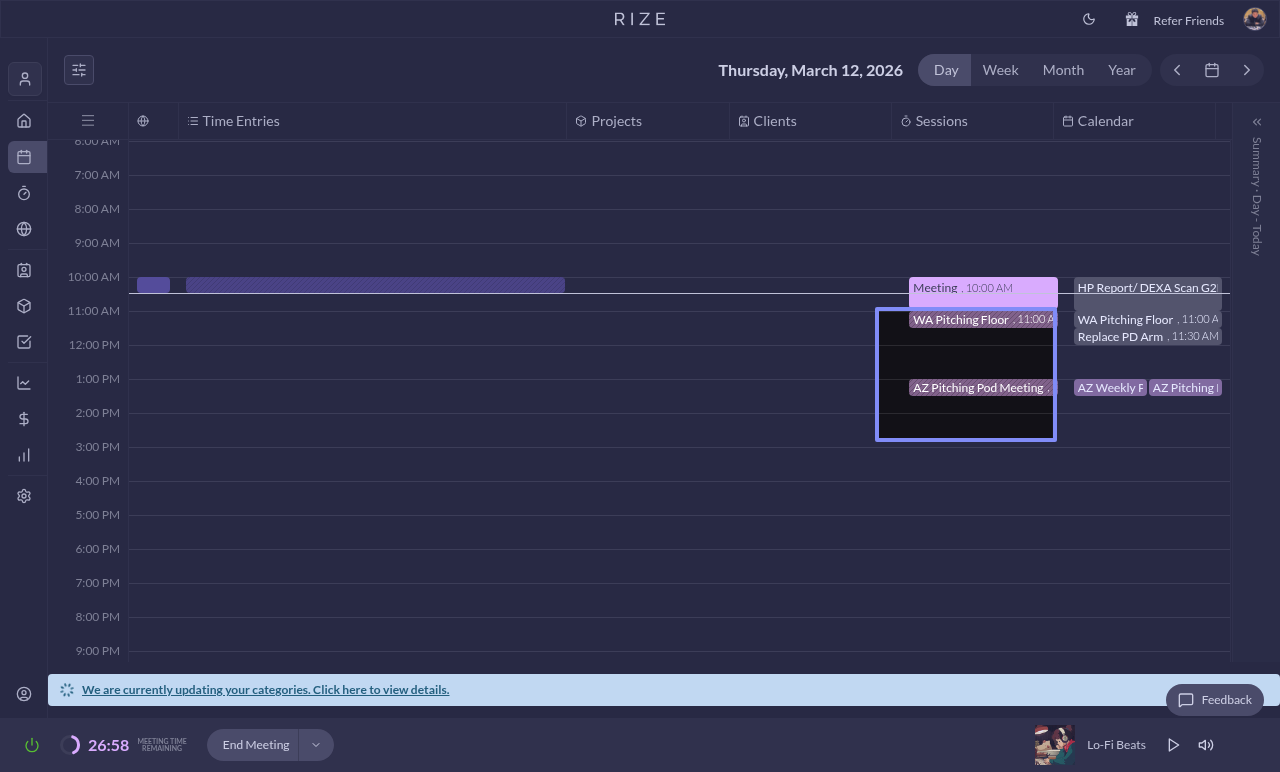
Task: Mute the Lo-Fi Beats speaker icon
Action: click(1206, 745)
